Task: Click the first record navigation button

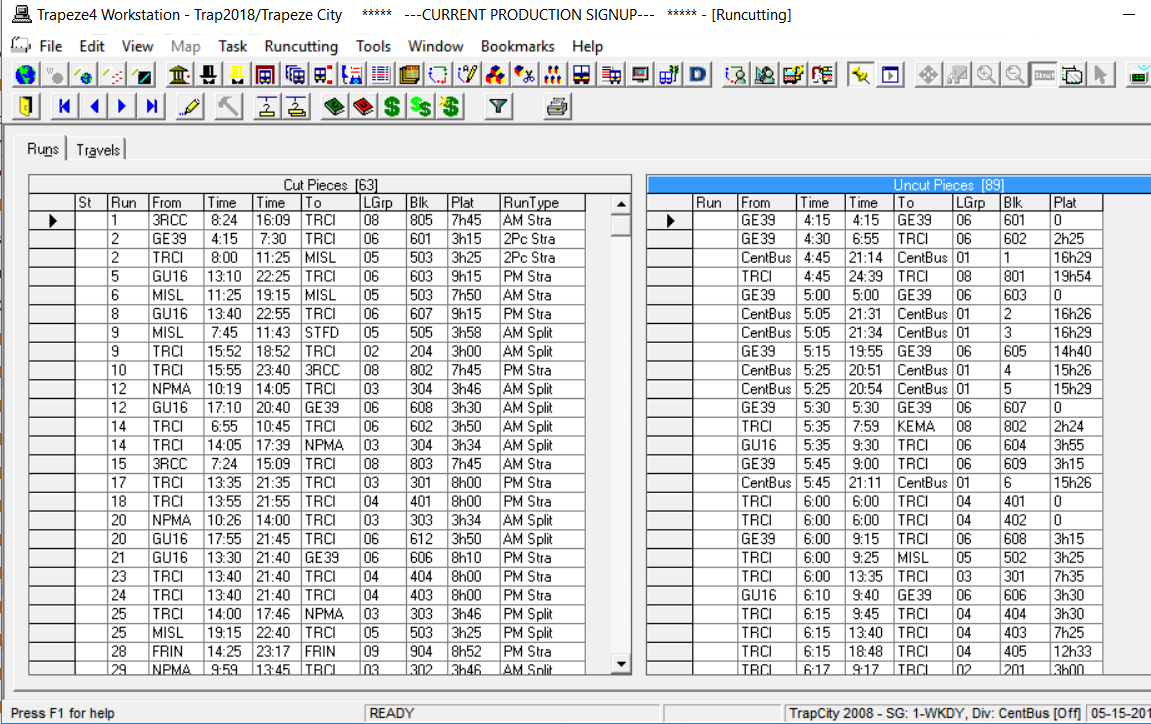Action: pos(65,106)
